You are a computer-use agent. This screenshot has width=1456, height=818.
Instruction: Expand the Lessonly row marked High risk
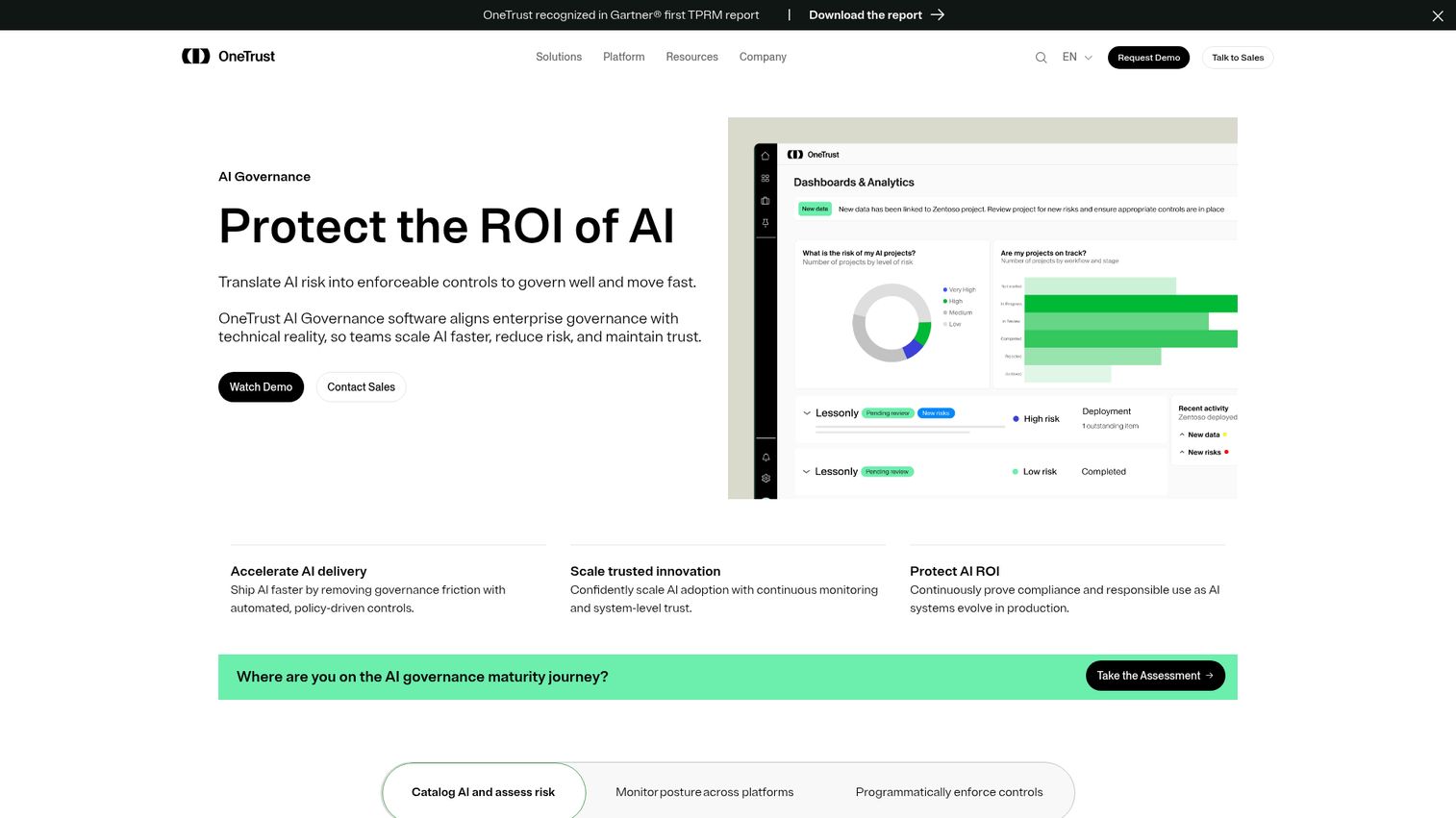coord(807,413)
